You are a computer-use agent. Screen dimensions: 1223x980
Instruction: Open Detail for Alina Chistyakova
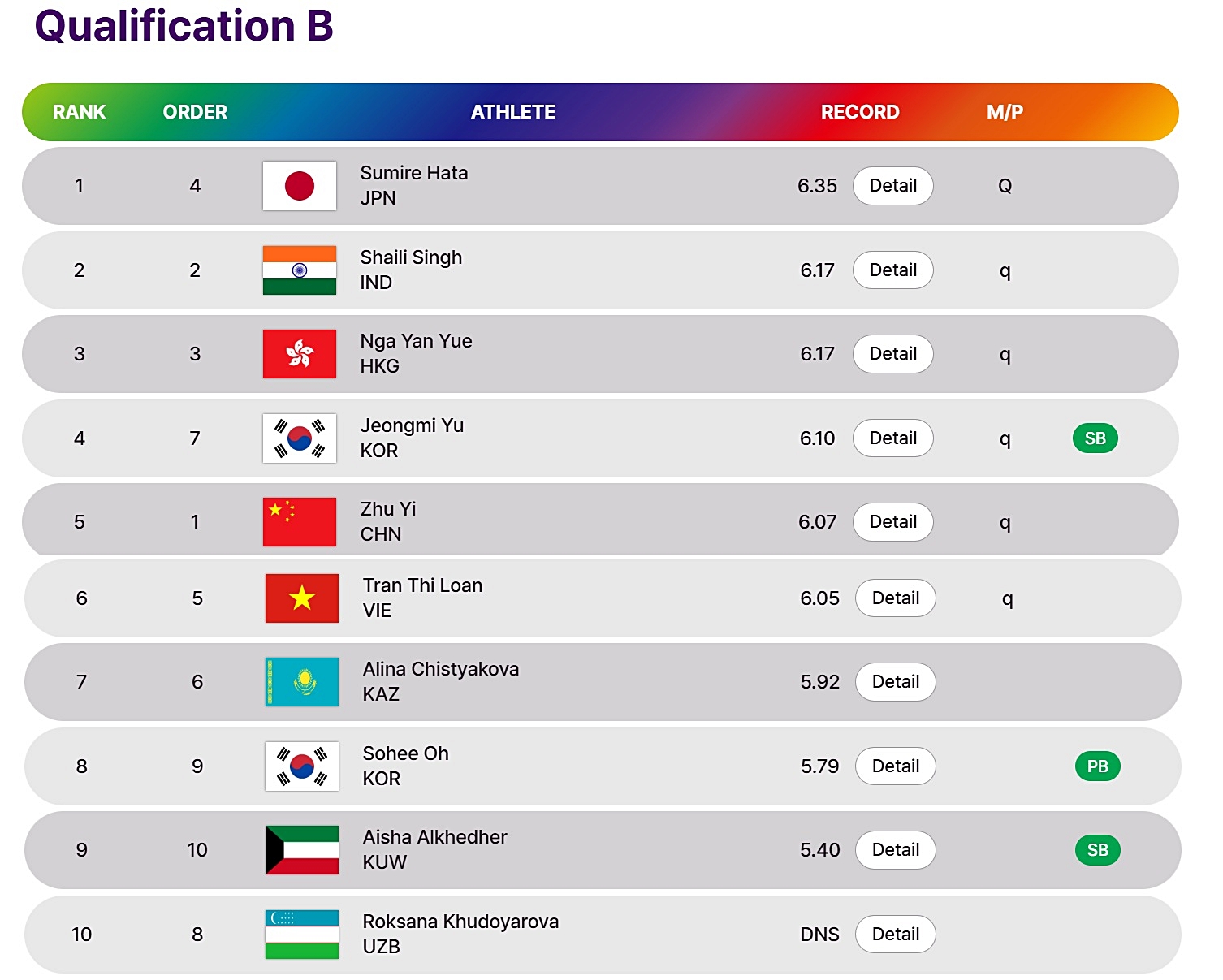pyautogui.click(x=896, y=682)
